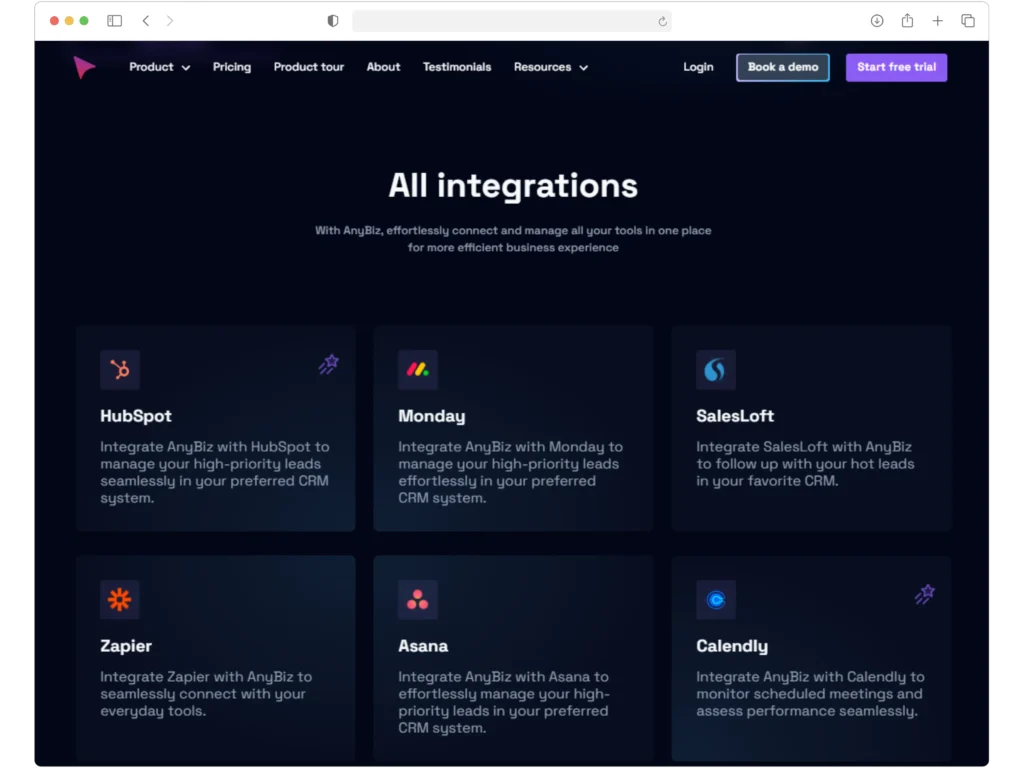Image resolution: width=1024 pixels, height=768 pixels.
Task: Open the HubSpot logo icon
Action: pyautogui.click(x=120, y=370)
